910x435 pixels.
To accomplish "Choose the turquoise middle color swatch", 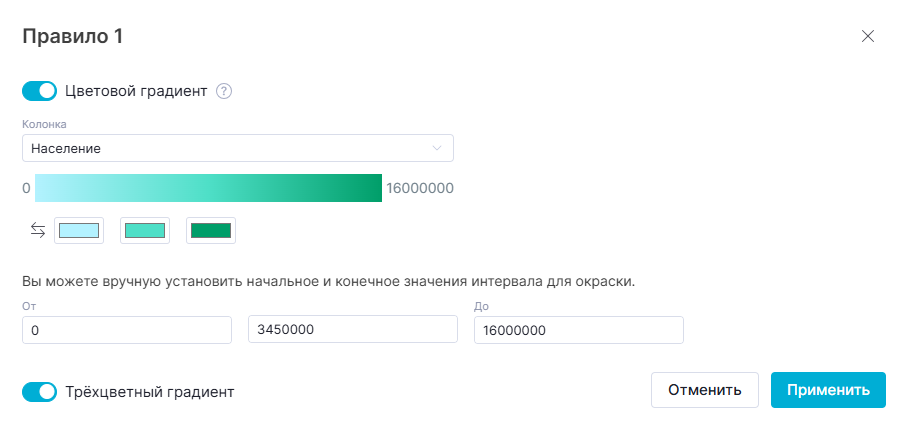I will 145,231.
